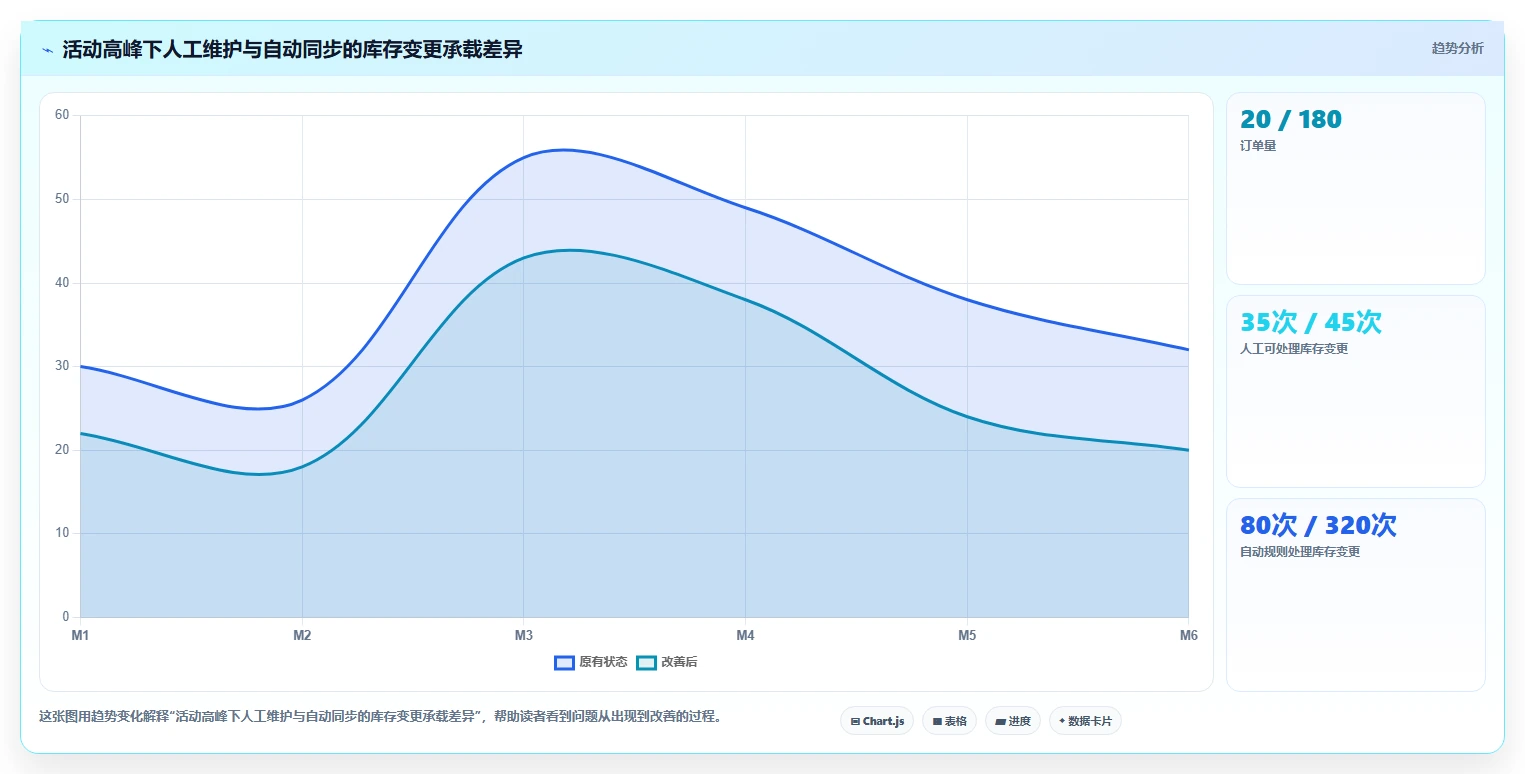
Task: Click the 原有状态 blue legend swatch
Action: tap(564, 662)
